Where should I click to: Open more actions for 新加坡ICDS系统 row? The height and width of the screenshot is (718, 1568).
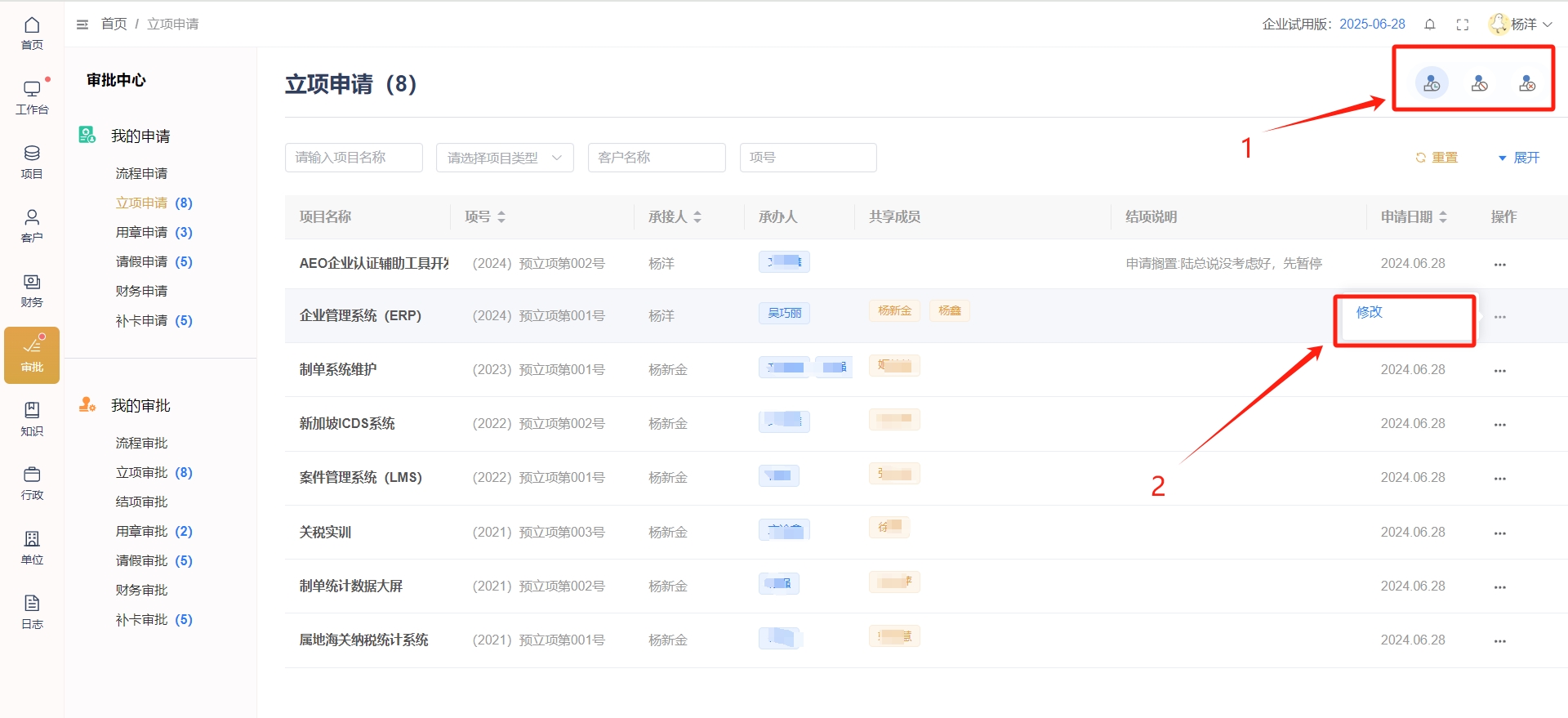[x=1500, y=424]
